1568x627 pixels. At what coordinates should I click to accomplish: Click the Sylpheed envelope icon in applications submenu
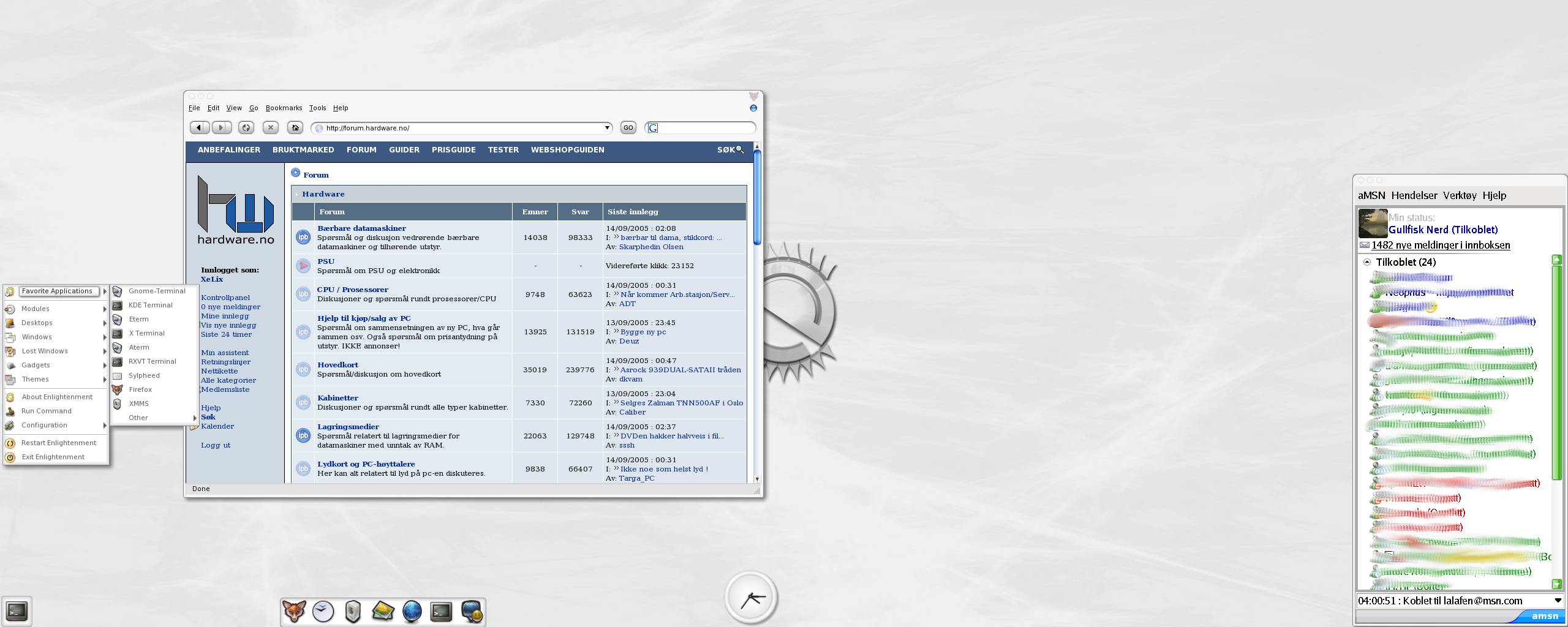[118, 375]
